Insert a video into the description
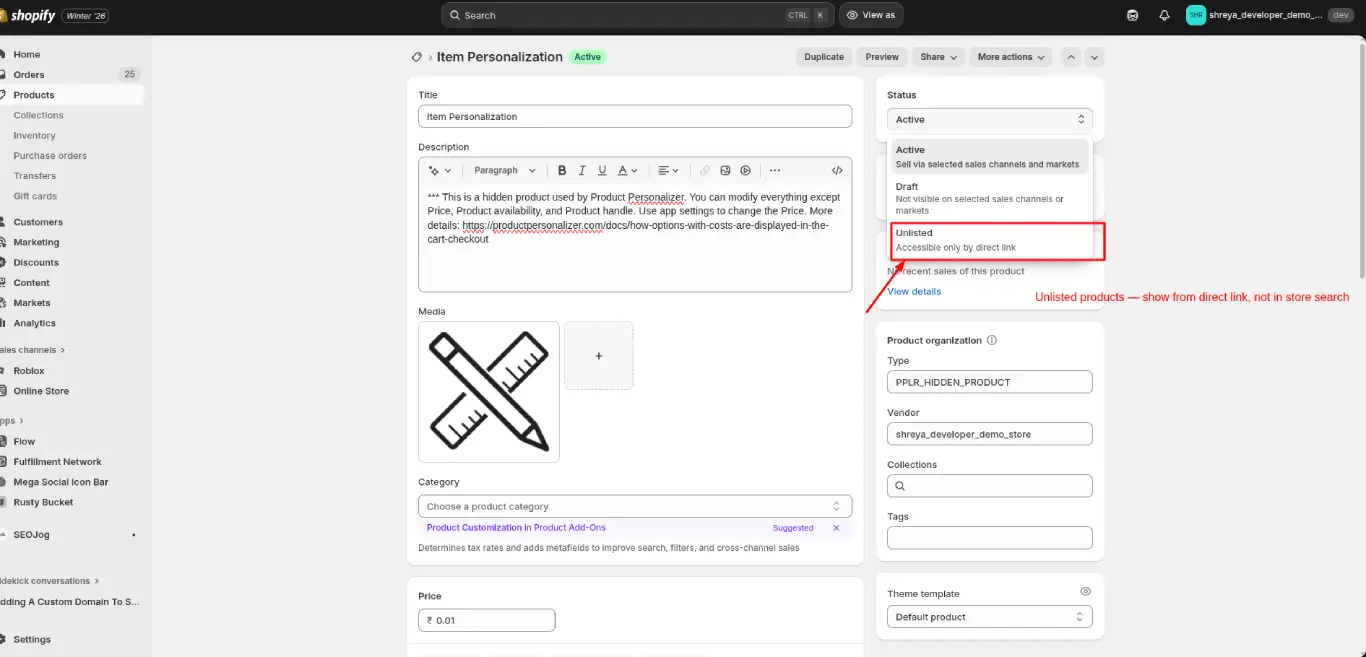Screen dimensions: 1366x657 [745, 170]
